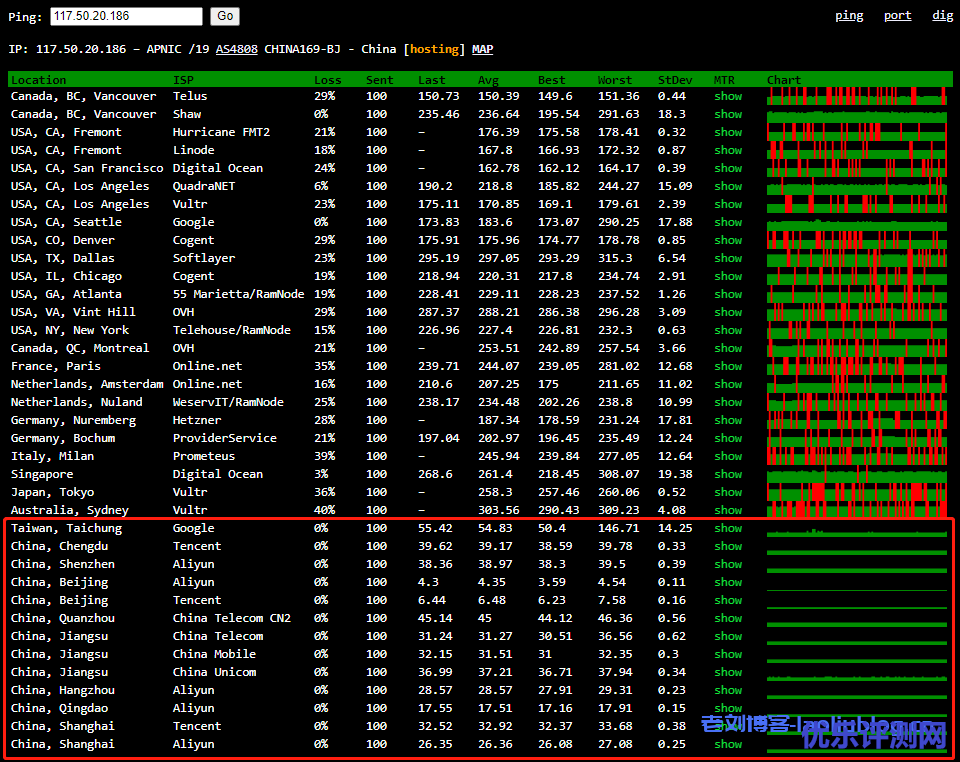Viewport: 960px width, 762px height.
Task: Show MTR for China, Chengdu Tencent
Action: click(728, 546)
